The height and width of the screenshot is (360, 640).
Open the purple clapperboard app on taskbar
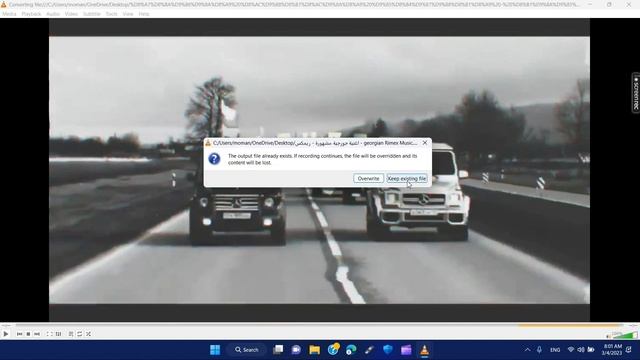pos(406,350)
